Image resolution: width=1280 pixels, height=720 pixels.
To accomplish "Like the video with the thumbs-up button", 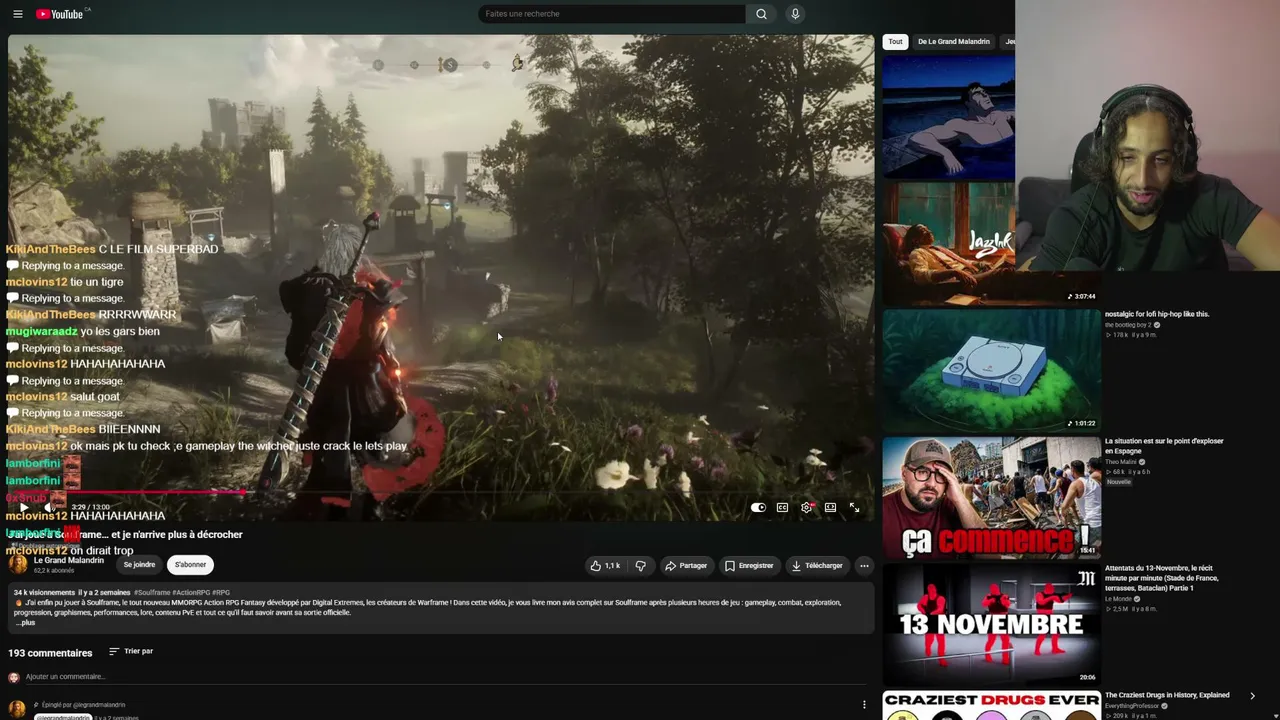I will pyautogui.click(x=605, y=566).
